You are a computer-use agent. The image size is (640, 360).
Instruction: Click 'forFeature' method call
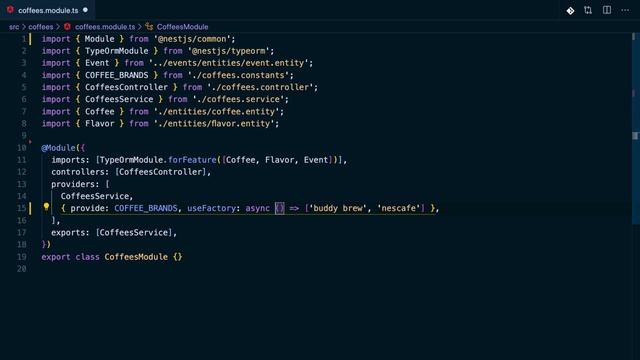[192, 160]
